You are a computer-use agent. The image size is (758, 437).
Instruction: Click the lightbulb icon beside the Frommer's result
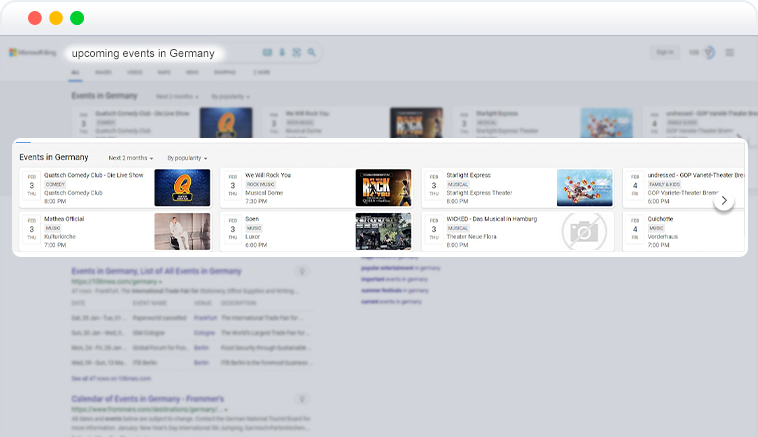point(302,399)
